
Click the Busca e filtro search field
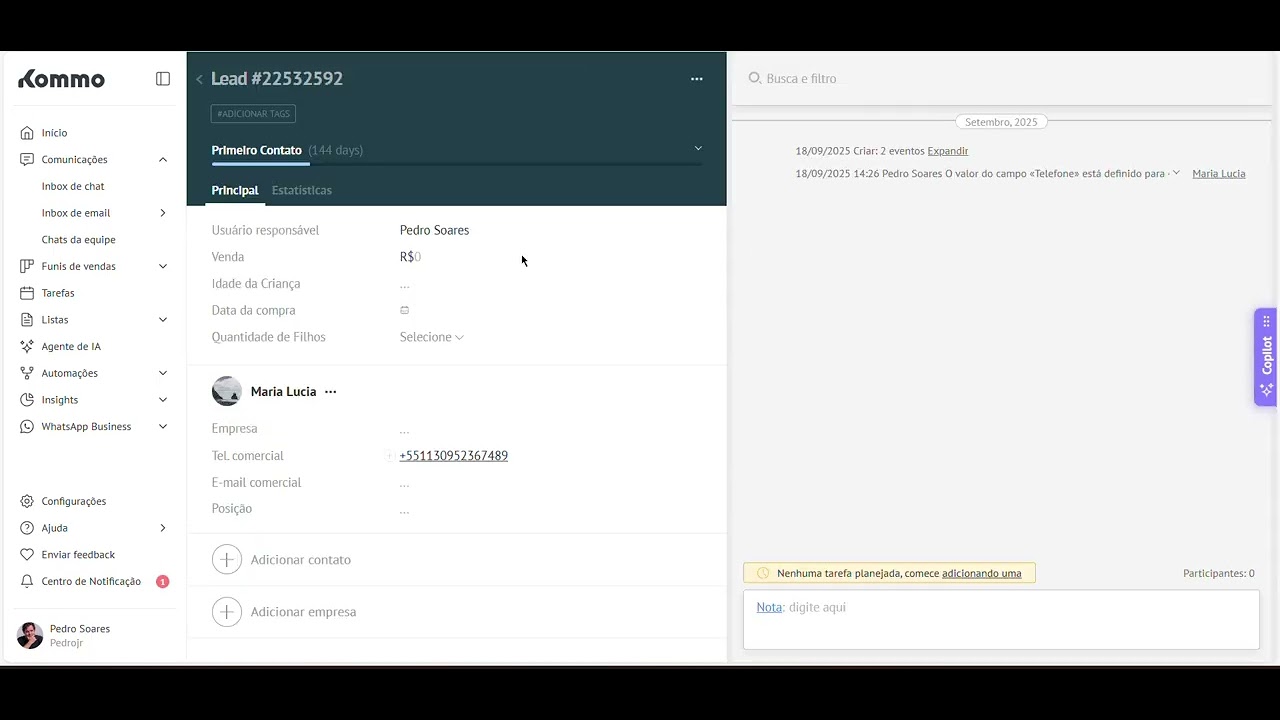point(1000,78)
